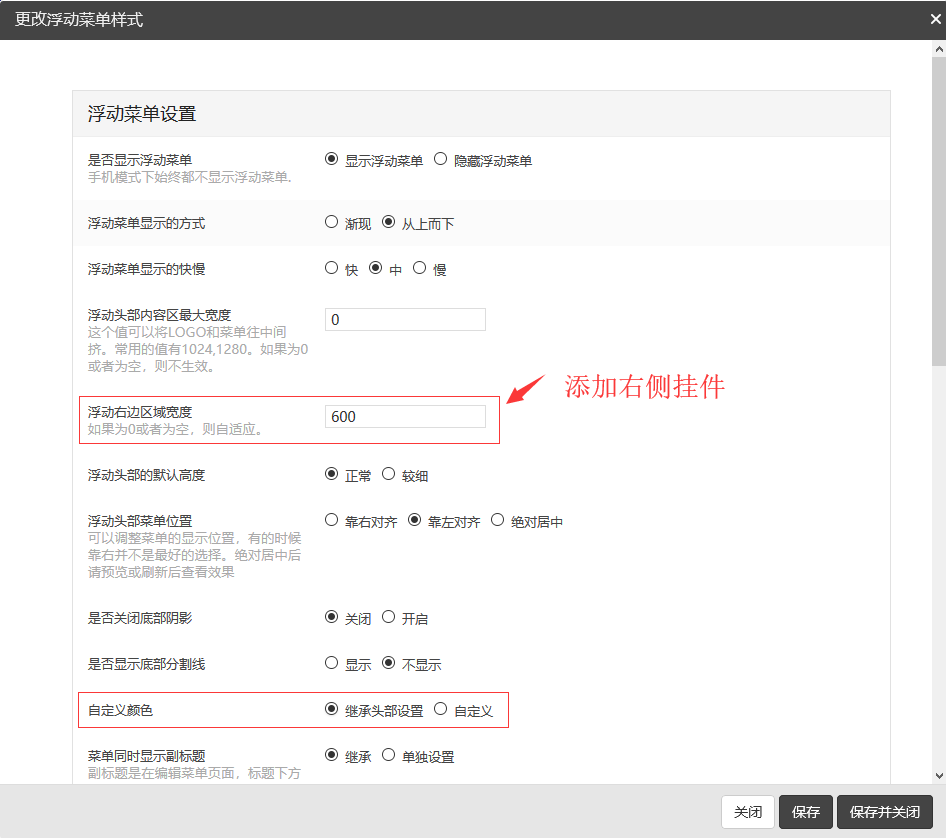946x838 pixels.
Task: Select 显示 for bottom divider line
Action: pos(331,663)
